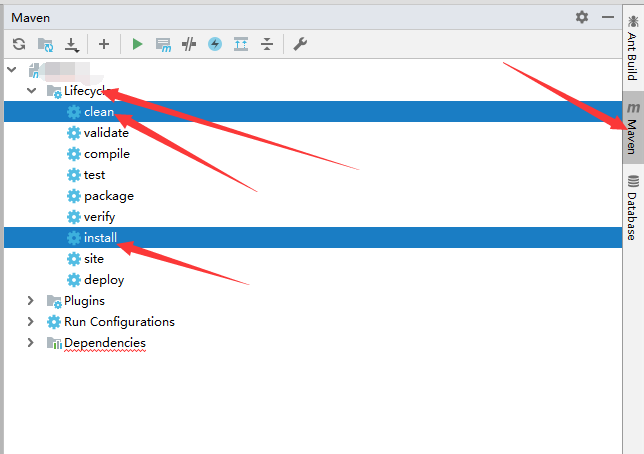
Task: Click the Dependencies label
Action: (105, 343)
